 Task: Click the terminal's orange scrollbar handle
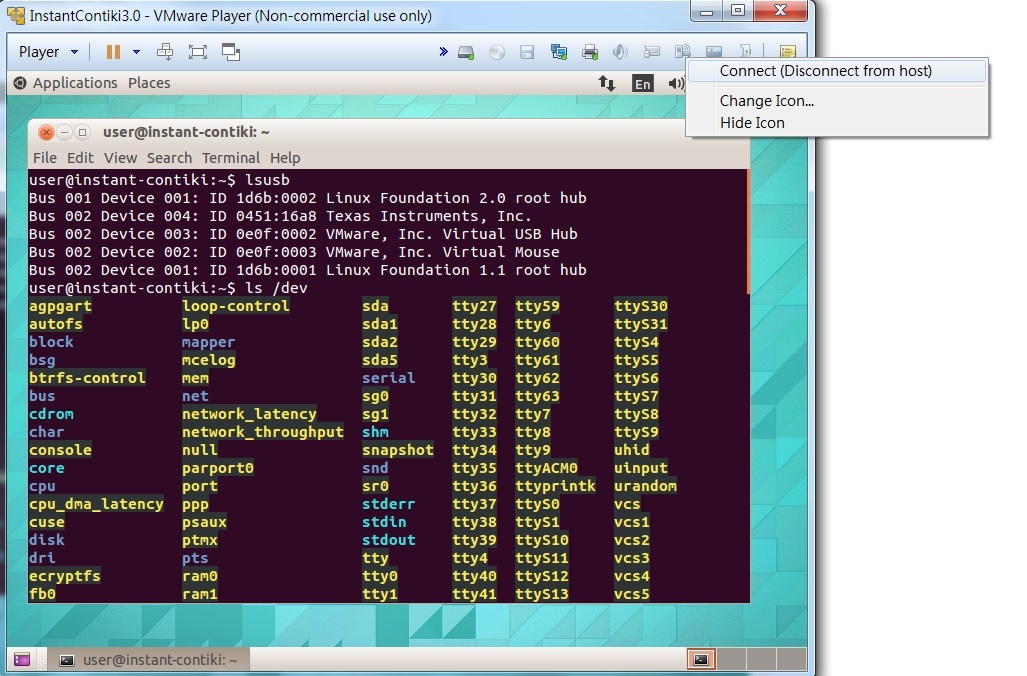click(748, 231)
